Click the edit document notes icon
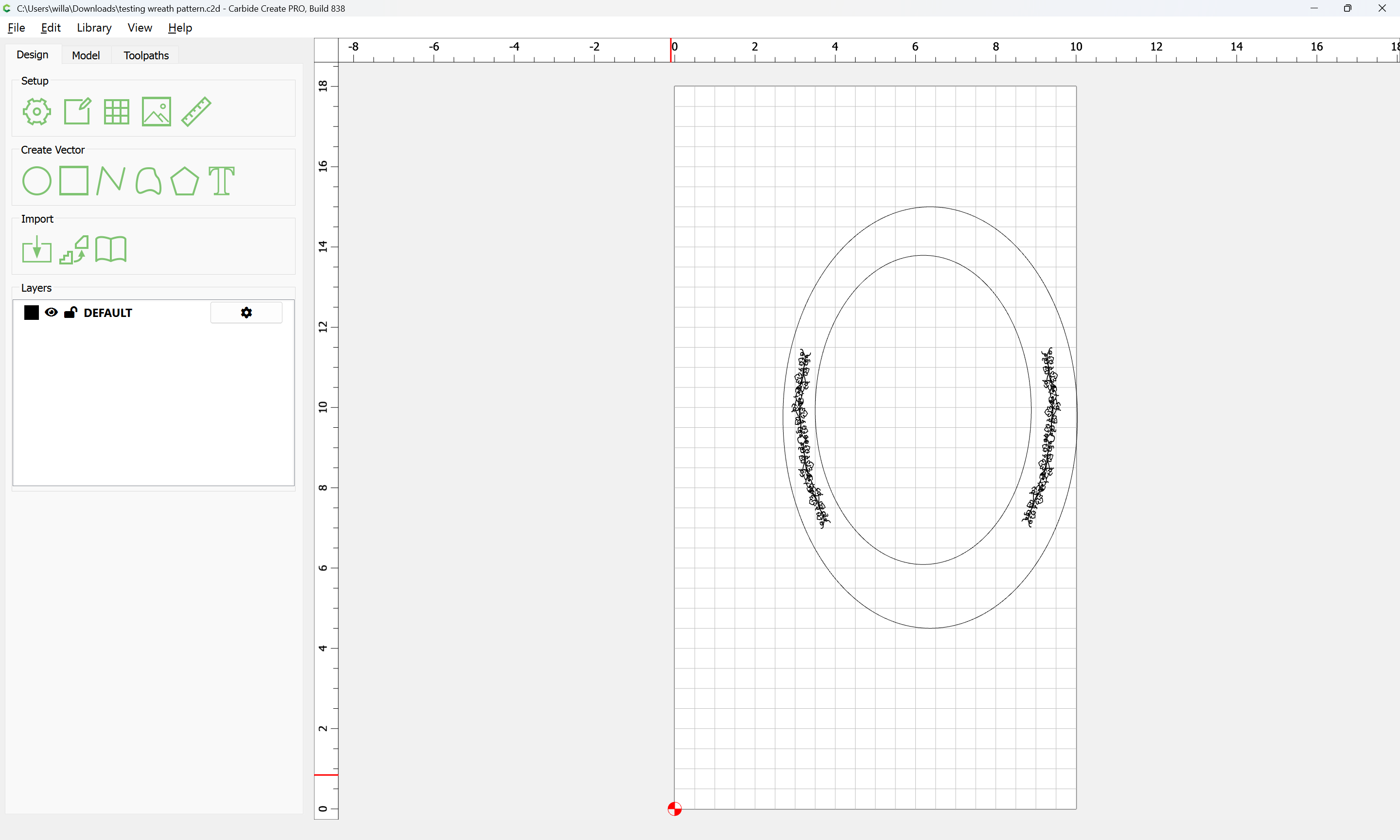1400x840 pixels. pyautogui.click(x=77, y=111)
